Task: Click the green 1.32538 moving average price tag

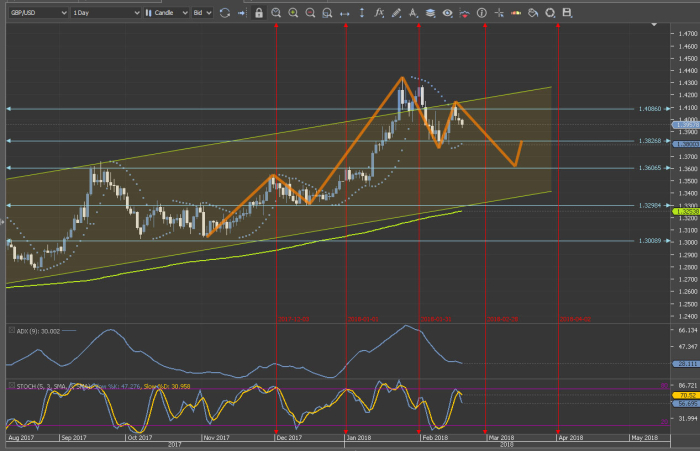Action: coord(686,211)
